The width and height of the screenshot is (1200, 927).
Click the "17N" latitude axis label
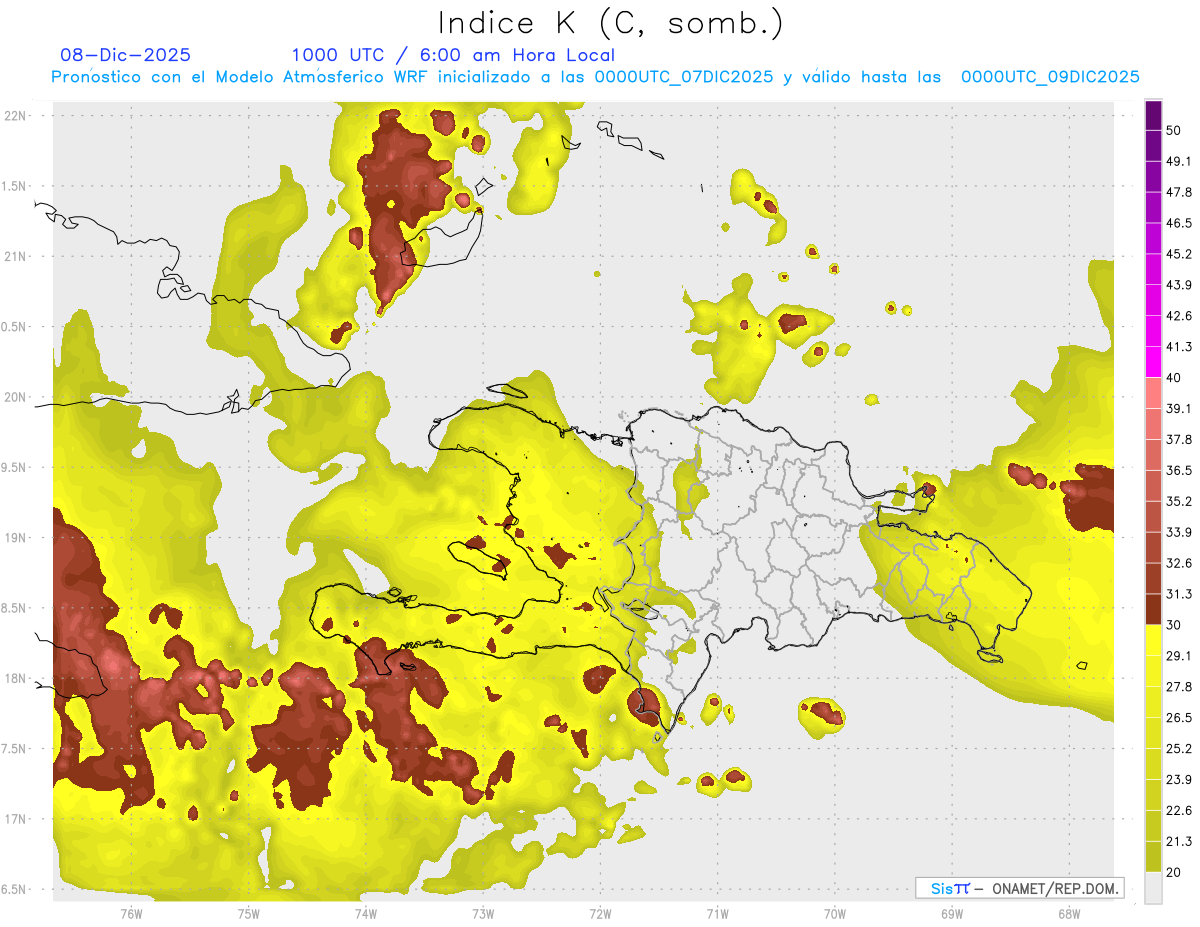(x=15, y=820)
